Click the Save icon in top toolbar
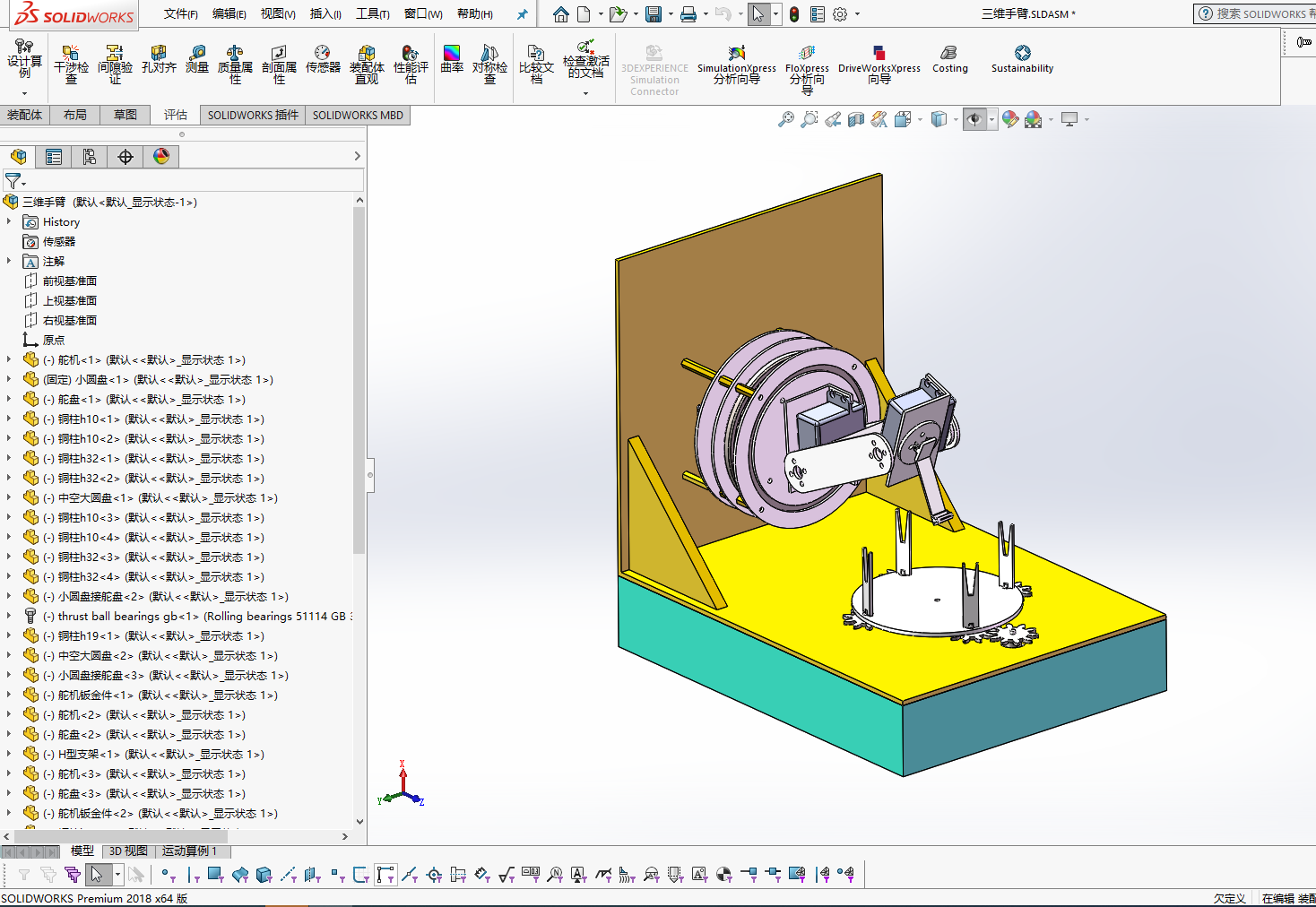1316x907 pixels. pyautogui.click(x=654, y=14)
